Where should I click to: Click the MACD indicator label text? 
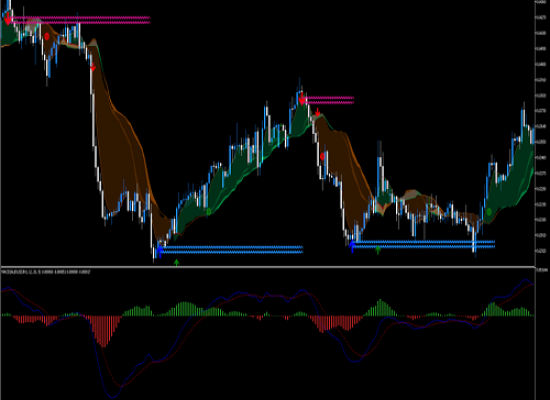(x=46, y=272)
